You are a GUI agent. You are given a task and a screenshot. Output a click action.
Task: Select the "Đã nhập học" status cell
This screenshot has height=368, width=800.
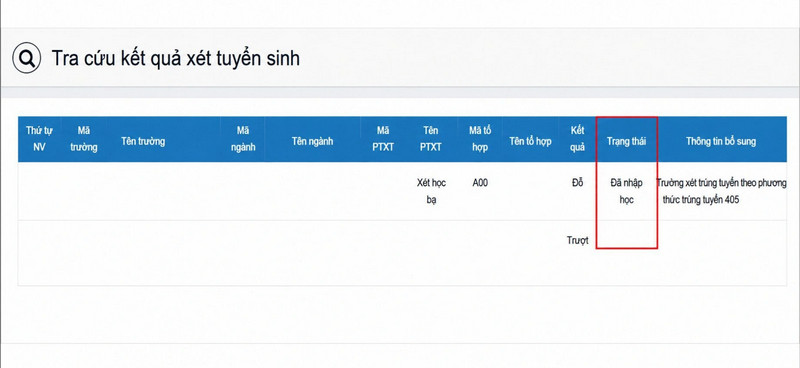[x=627, y=191]
